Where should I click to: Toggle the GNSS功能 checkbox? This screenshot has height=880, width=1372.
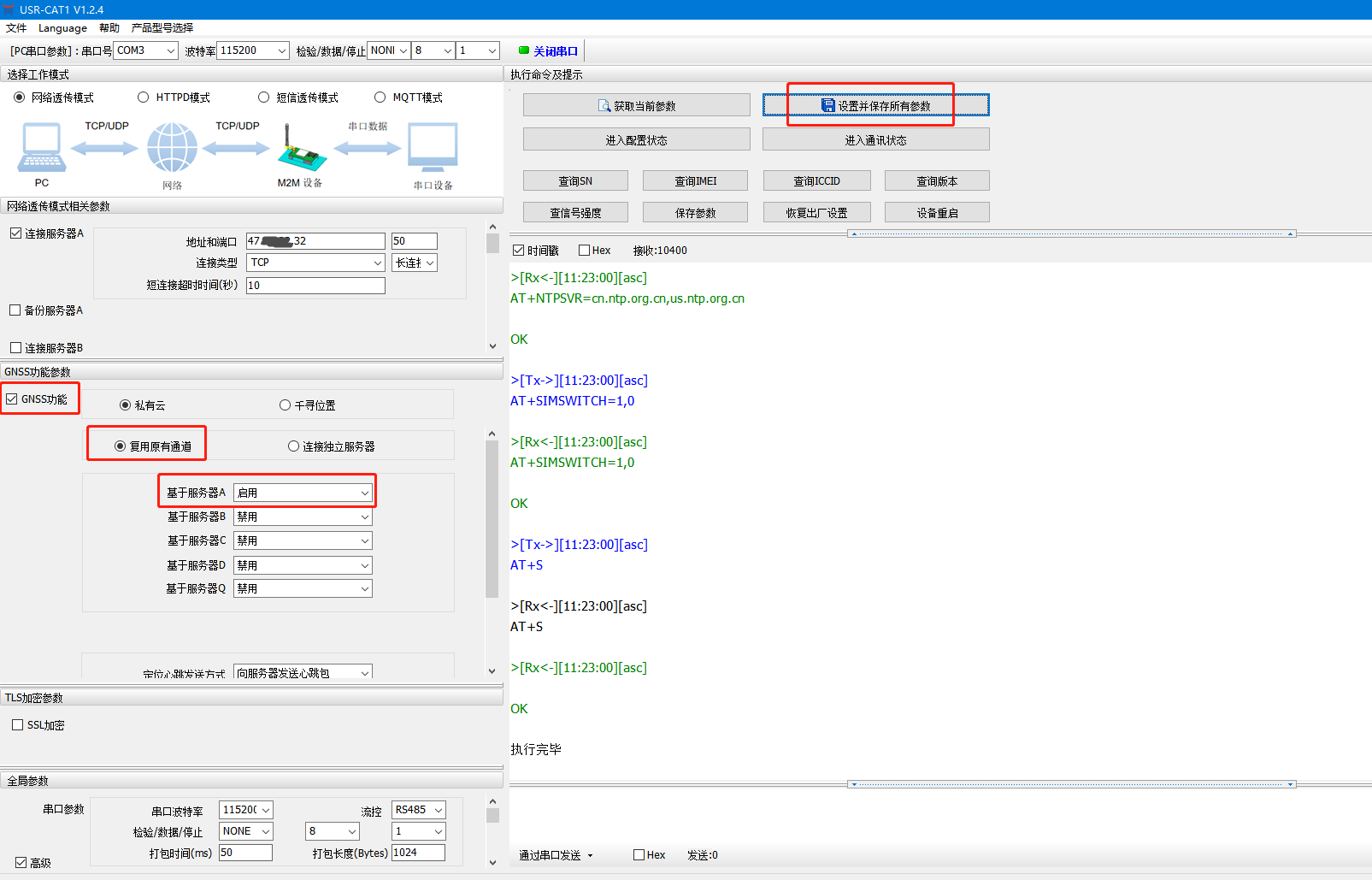[12, 399]
